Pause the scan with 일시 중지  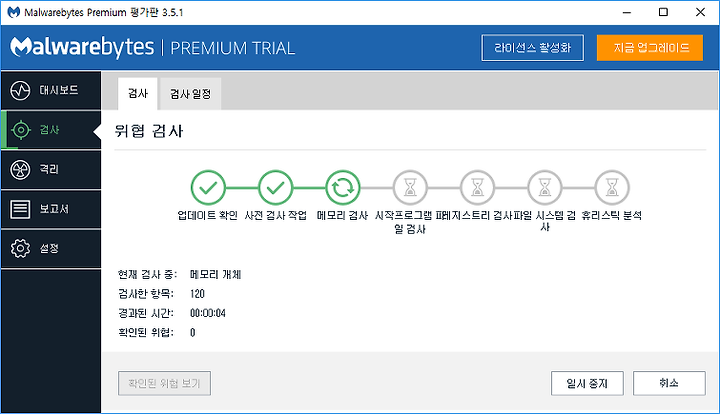587,383
